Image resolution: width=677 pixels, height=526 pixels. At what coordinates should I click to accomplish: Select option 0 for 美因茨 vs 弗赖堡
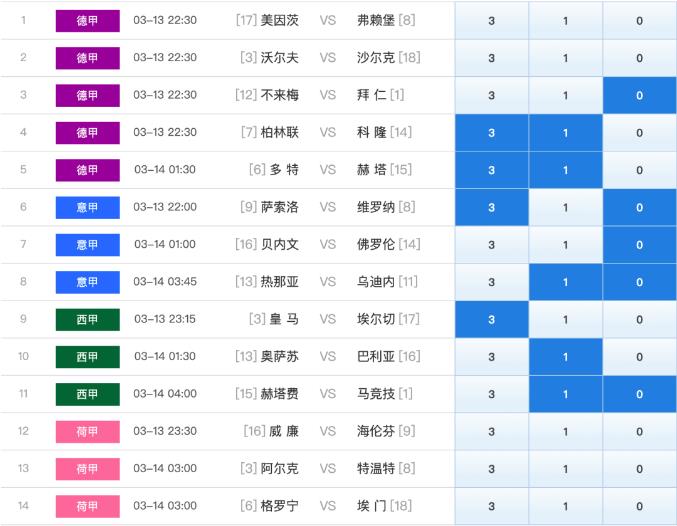click(x=639, y=20)
